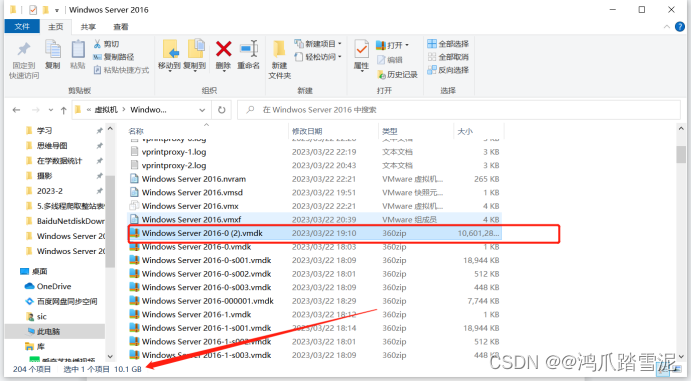Click Cut (剪切) in the ribbon
The image size is (692, 381).
pyautogui.click(x=106, y=44)
